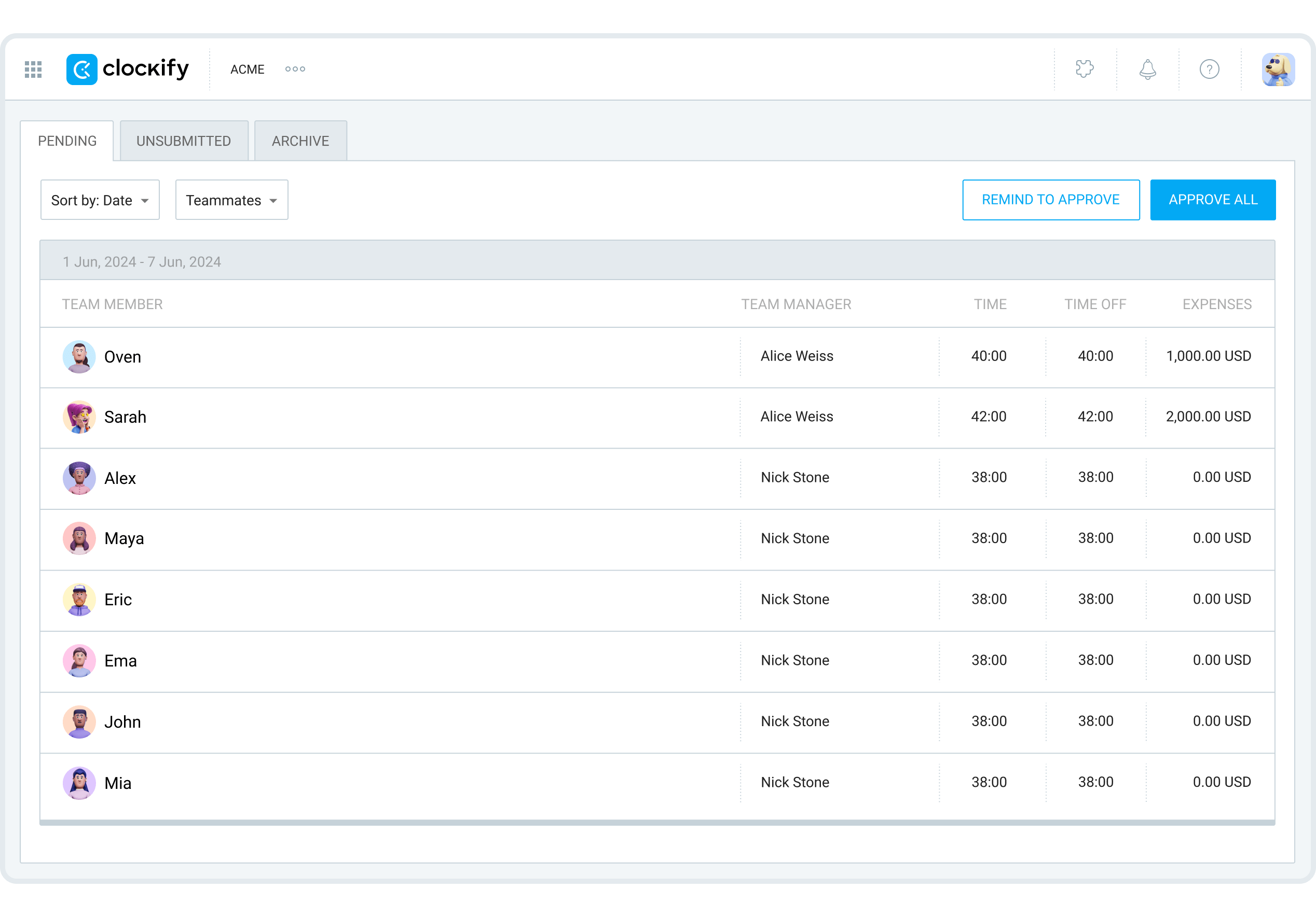
Task: Expand the Sort by Date dropdown
Action: [100, 200]
